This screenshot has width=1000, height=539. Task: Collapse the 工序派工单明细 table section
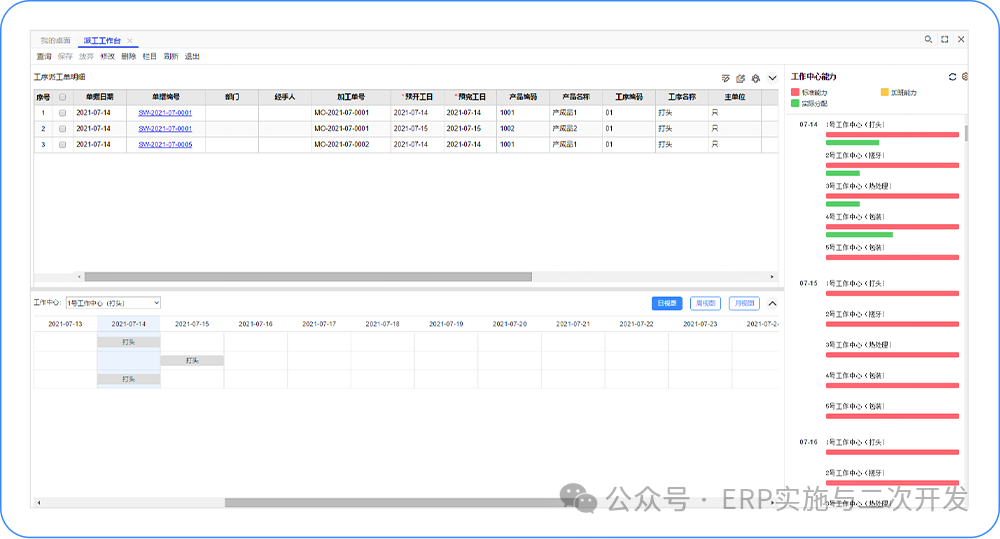point(772,78)
